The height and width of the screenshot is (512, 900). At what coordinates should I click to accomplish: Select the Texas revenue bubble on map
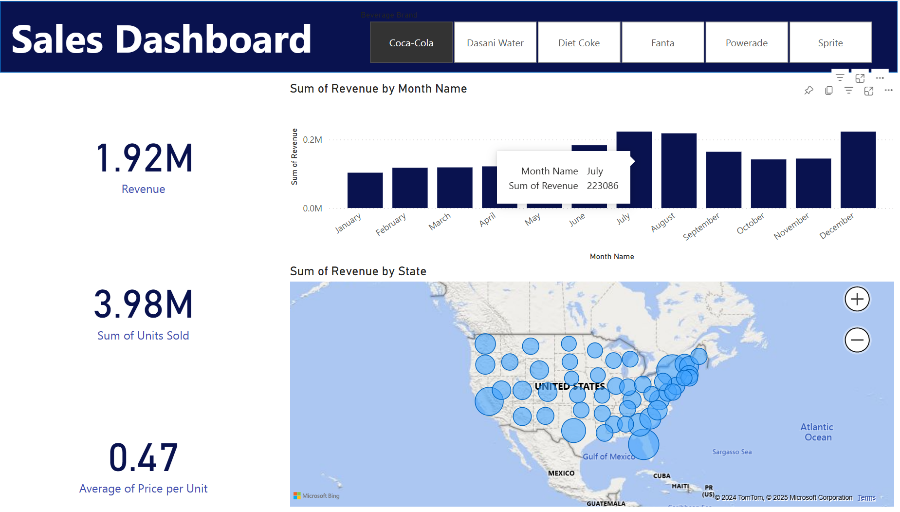pos(573,430)
